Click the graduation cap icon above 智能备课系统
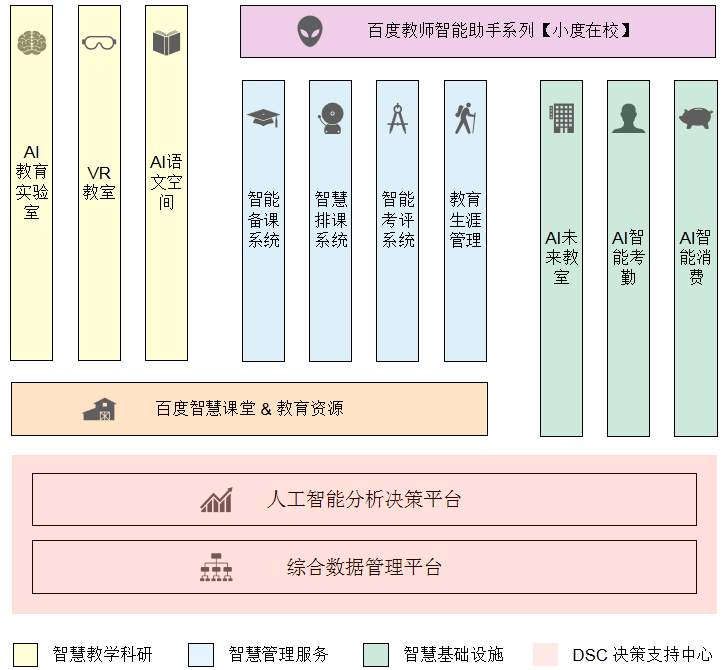This screenshot has width=726, height=670. pos(263,118)
